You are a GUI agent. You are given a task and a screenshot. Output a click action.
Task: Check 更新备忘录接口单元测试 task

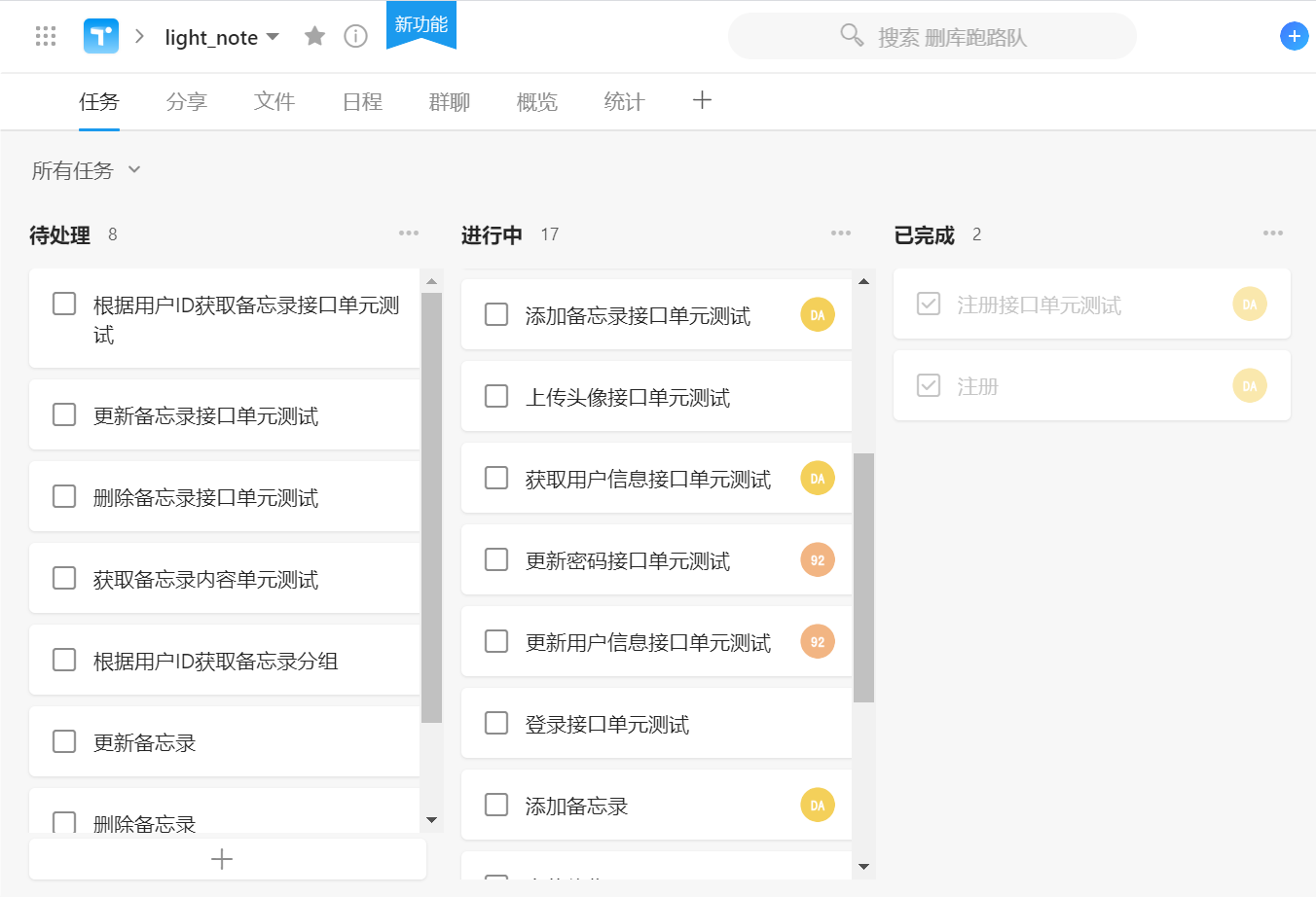click(64, 414)
